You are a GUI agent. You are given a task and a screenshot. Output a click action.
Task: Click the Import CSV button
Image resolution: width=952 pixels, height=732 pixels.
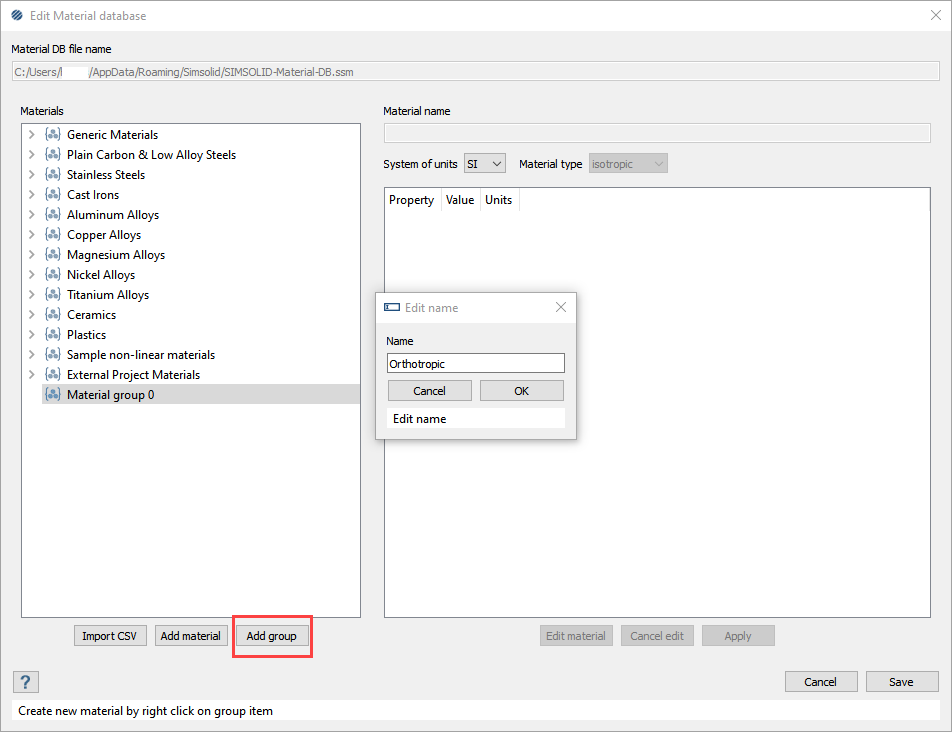pos(111,636)
